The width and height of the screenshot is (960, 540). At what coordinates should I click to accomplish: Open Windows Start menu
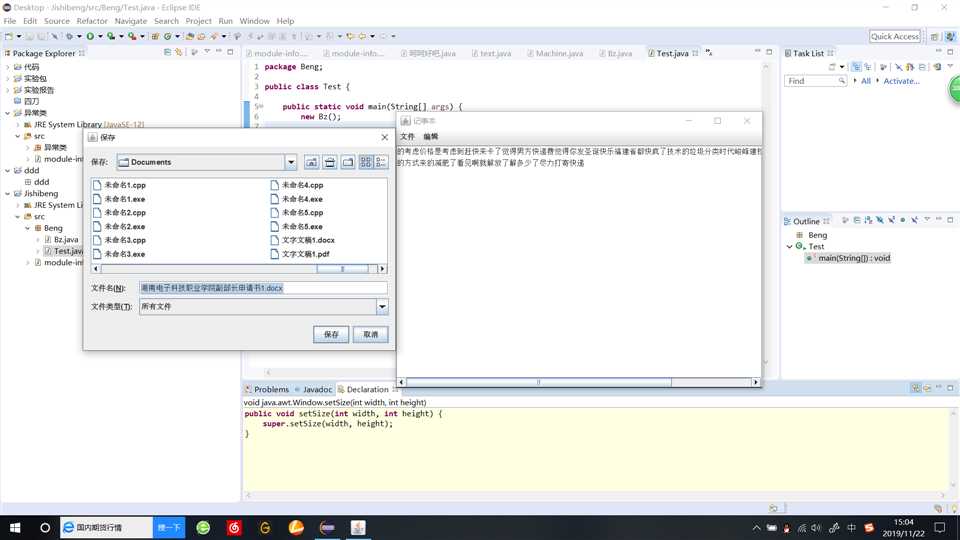[x=15, y=527]
